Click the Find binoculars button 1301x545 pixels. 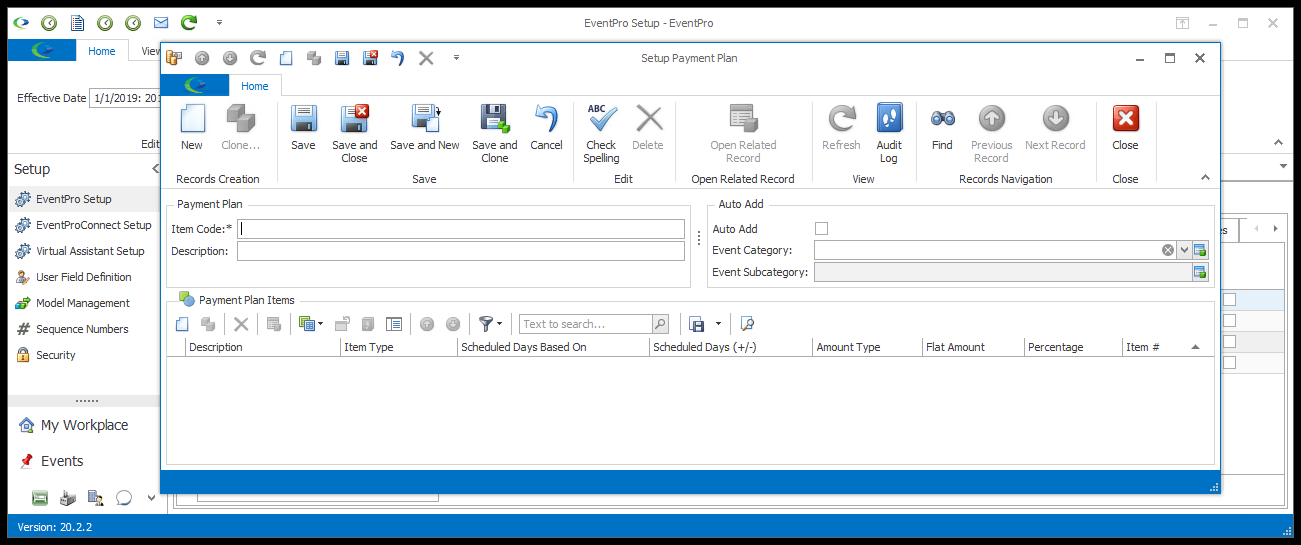pos(942,128)
